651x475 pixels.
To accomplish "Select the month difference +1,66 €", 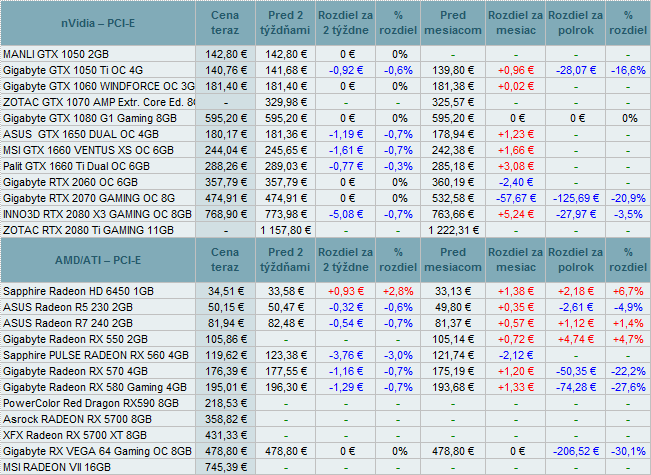I will point(516,150).
